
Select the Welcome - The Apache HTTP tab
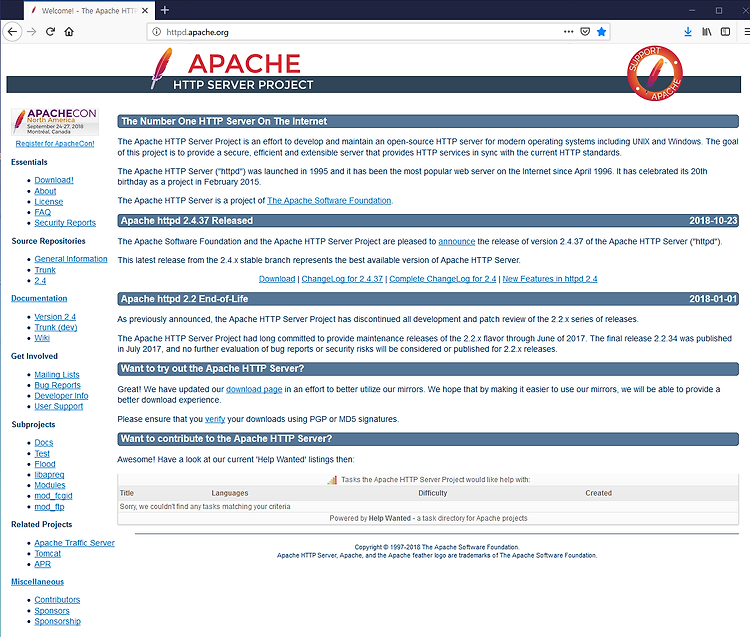tap(89, 11)
